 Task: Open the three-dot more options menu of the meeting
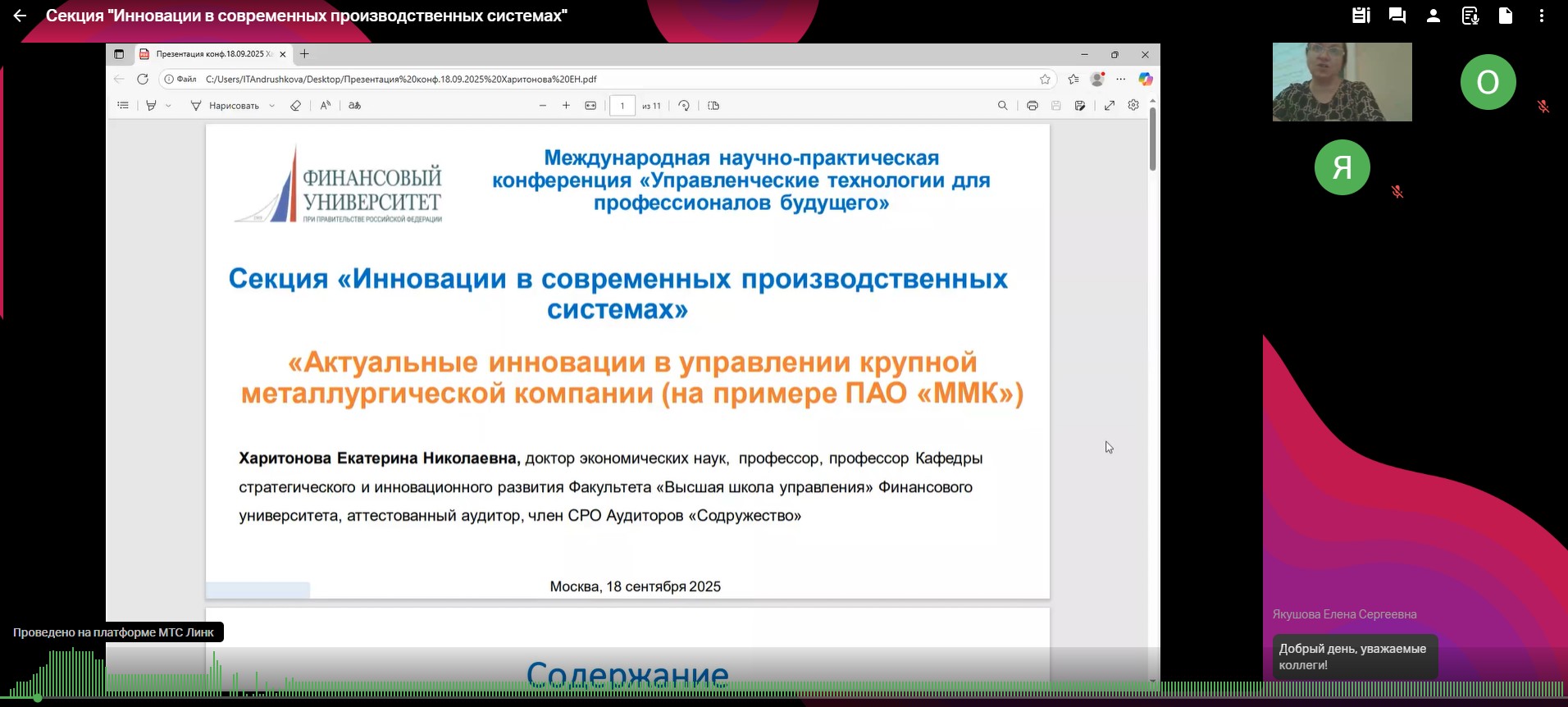[1542, 16]
